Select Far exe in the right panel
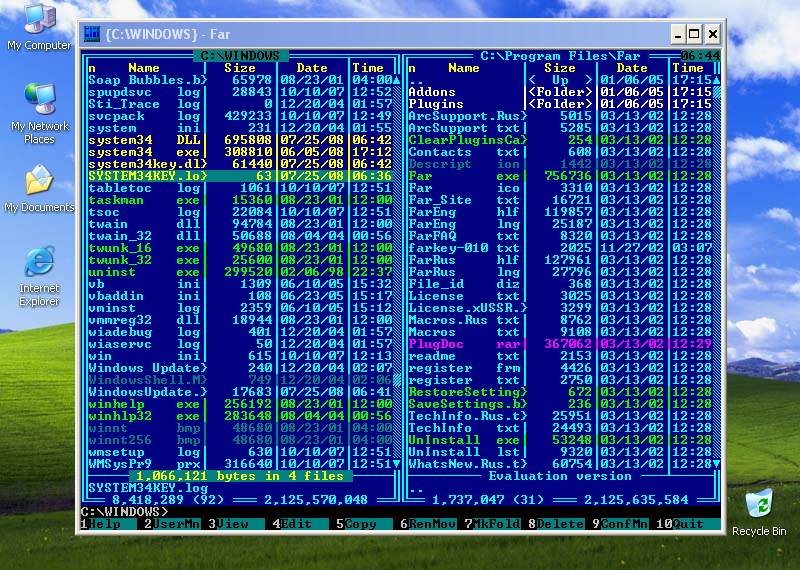800x570 pixels. [x=560, y=176]
